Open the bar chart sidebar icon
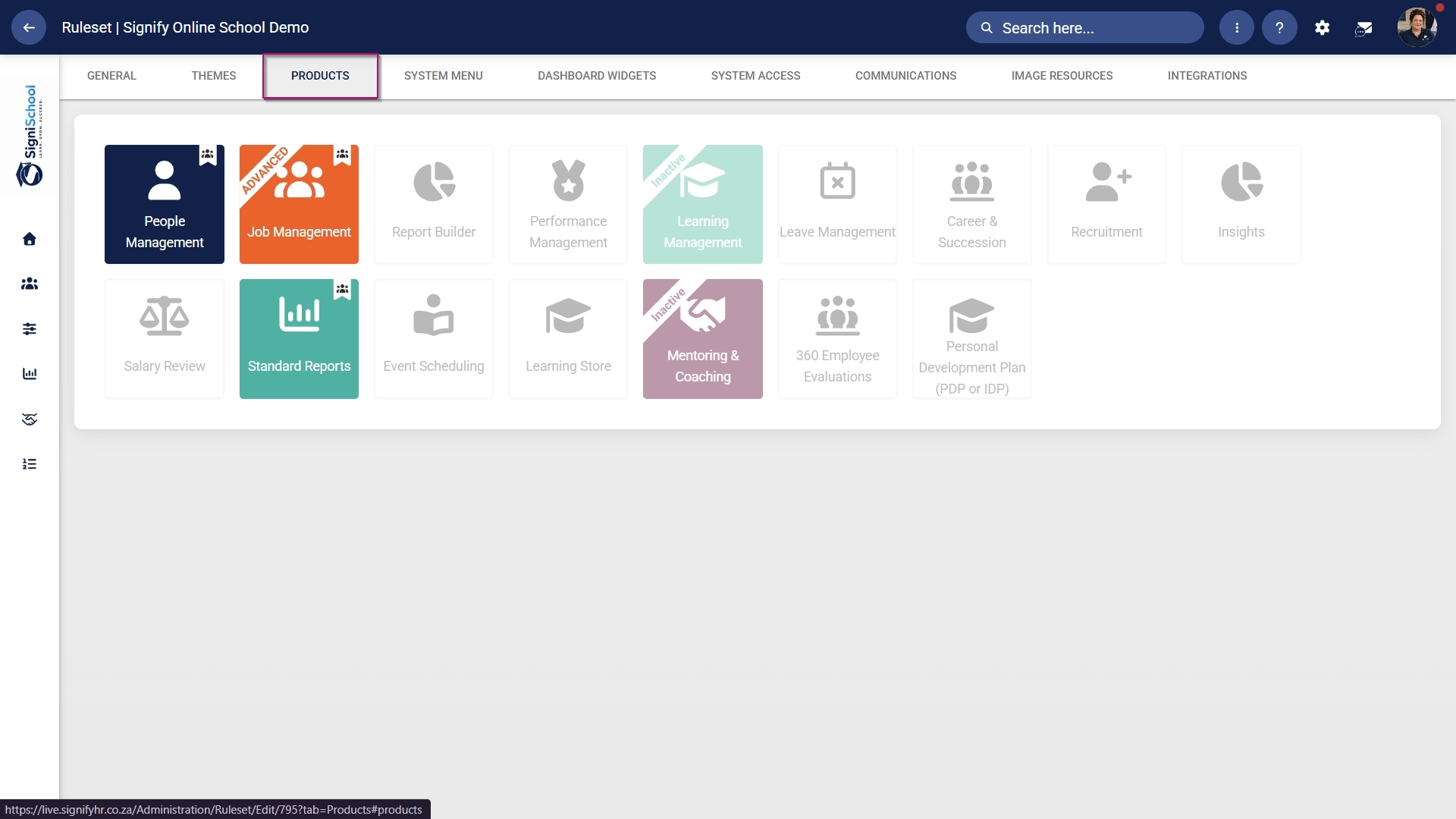The height and width of the screenshot is (819, 1456). (x=30, y=373)
